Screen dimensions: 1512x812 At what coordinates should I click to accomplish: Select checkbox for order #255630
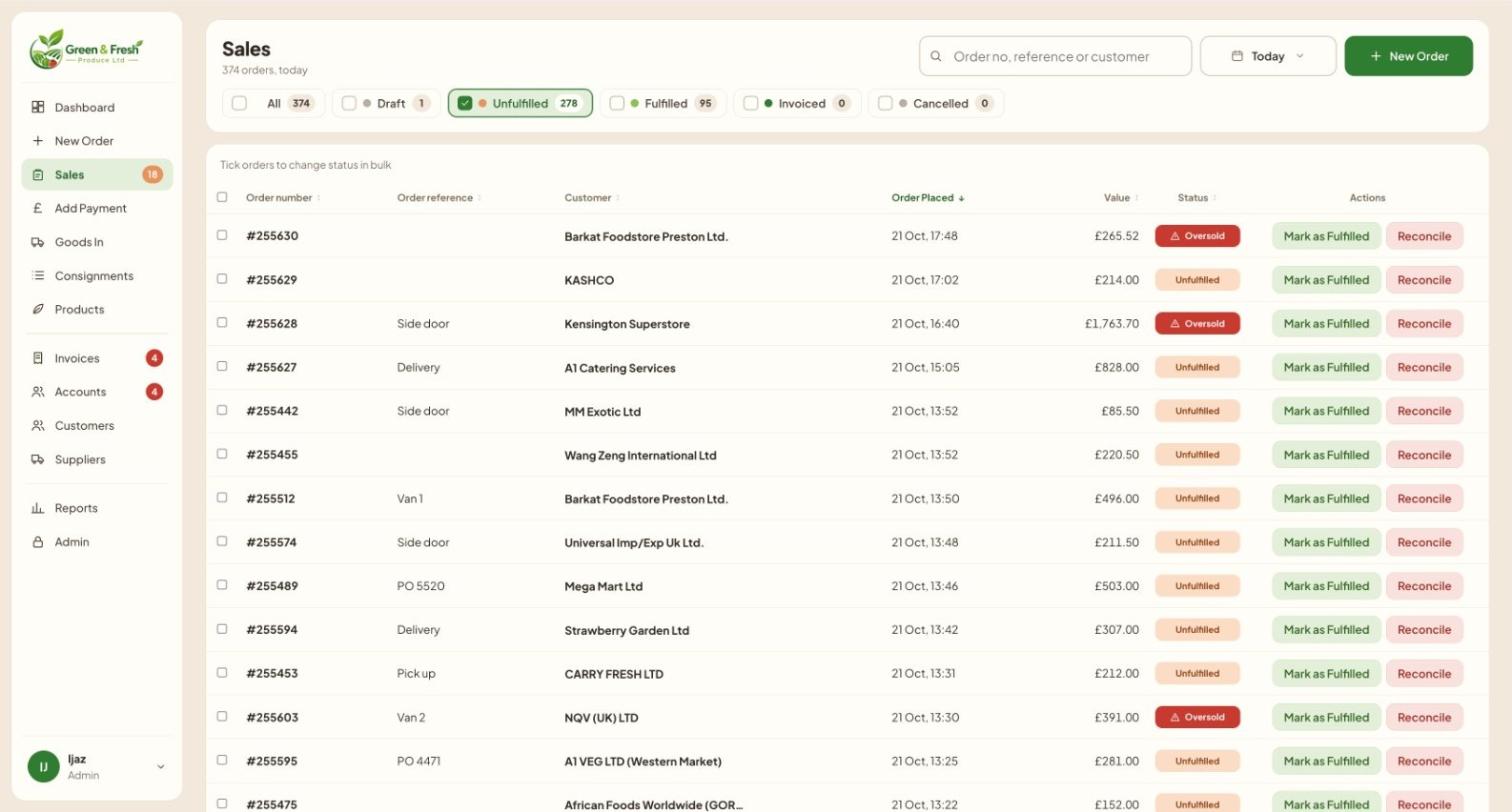pyautogui.click(x=222, y=235)
